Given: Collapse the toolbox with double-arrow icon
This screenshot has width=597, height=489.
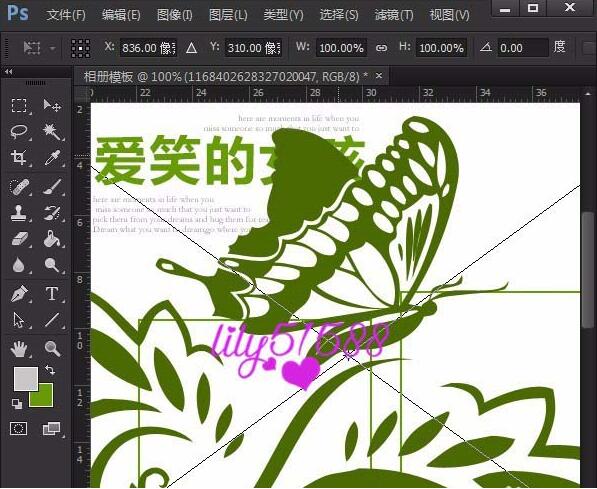Looking at the screenshot, I should (x=8, y=71).
